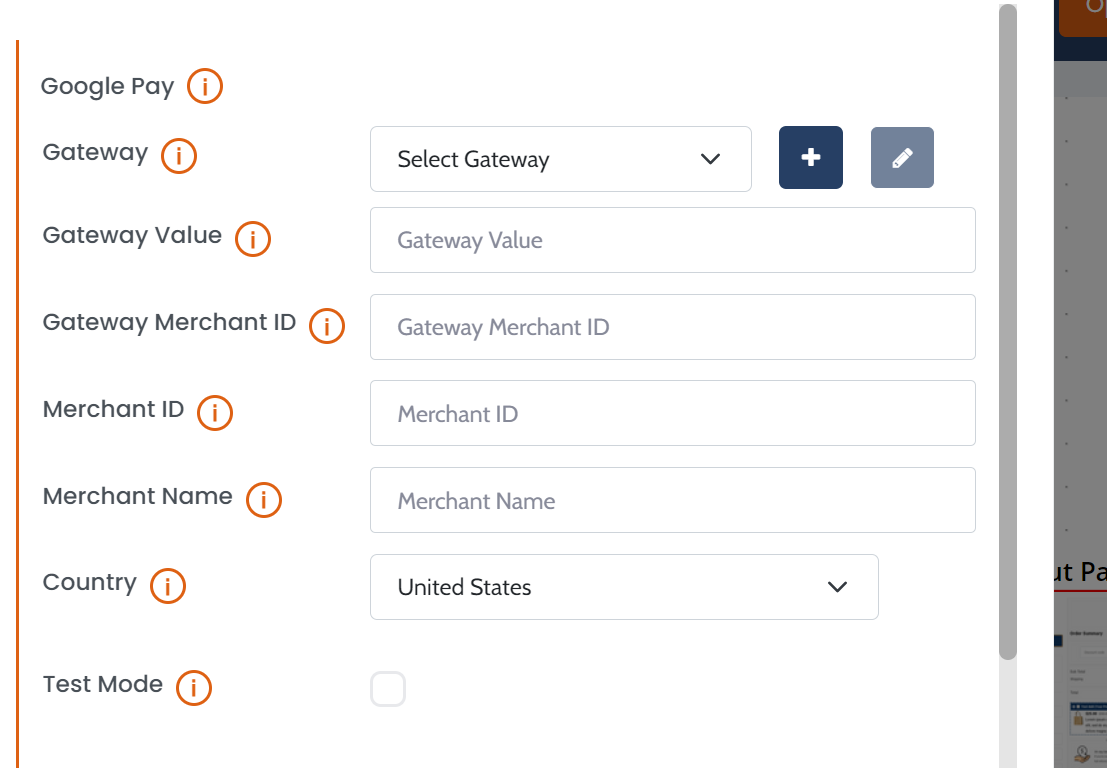Click the vertical scrollbar thumb
The image size is (1107, 768).
coord(1008,330)
